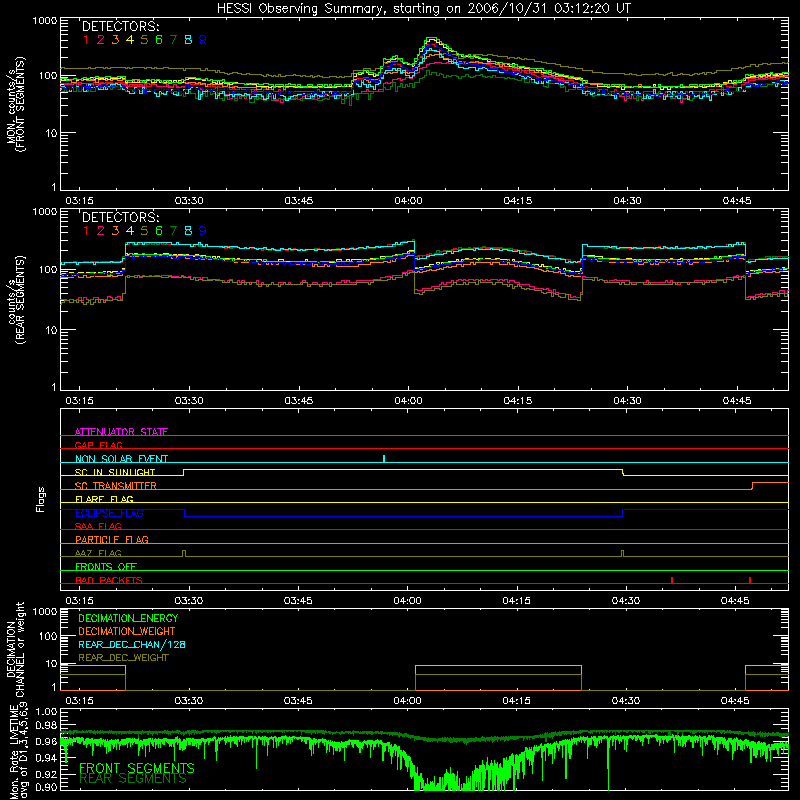Click the DECIMATION_ENERGY legend entry
The width and height of the screenshot is (800, 800).
128,618
